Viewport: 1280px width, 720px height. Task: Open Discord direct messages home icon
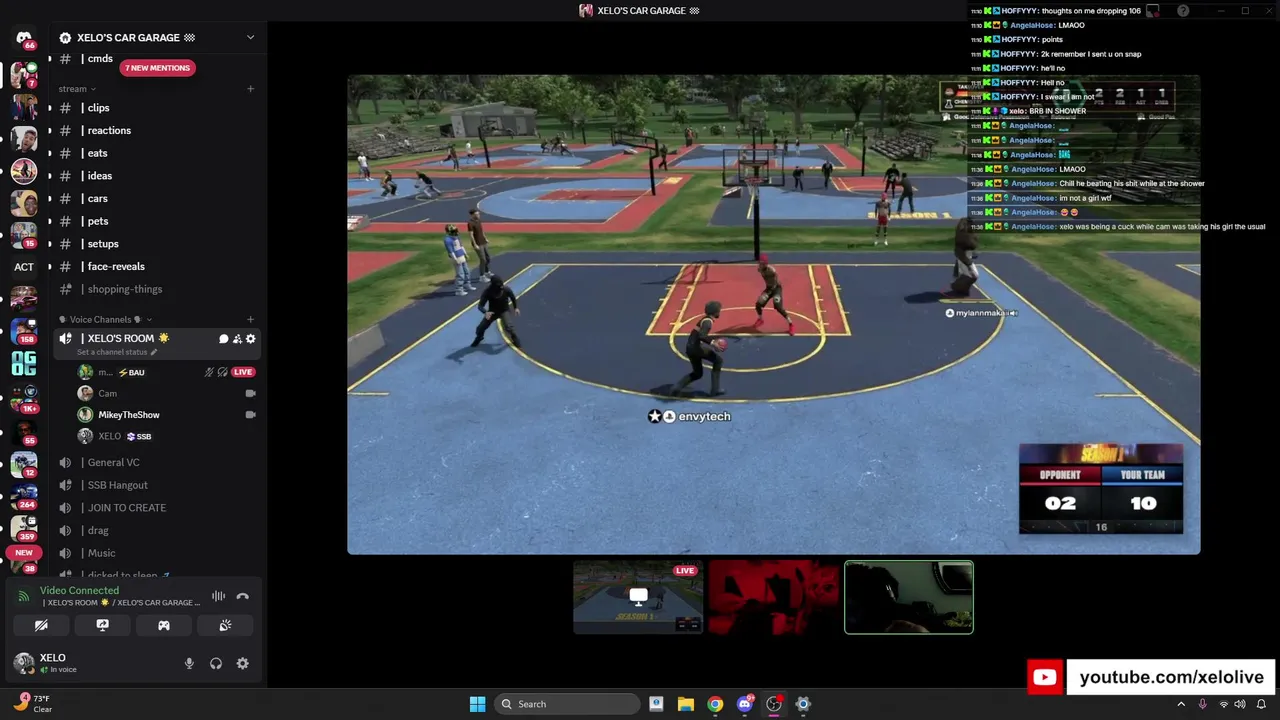[24, 38]
